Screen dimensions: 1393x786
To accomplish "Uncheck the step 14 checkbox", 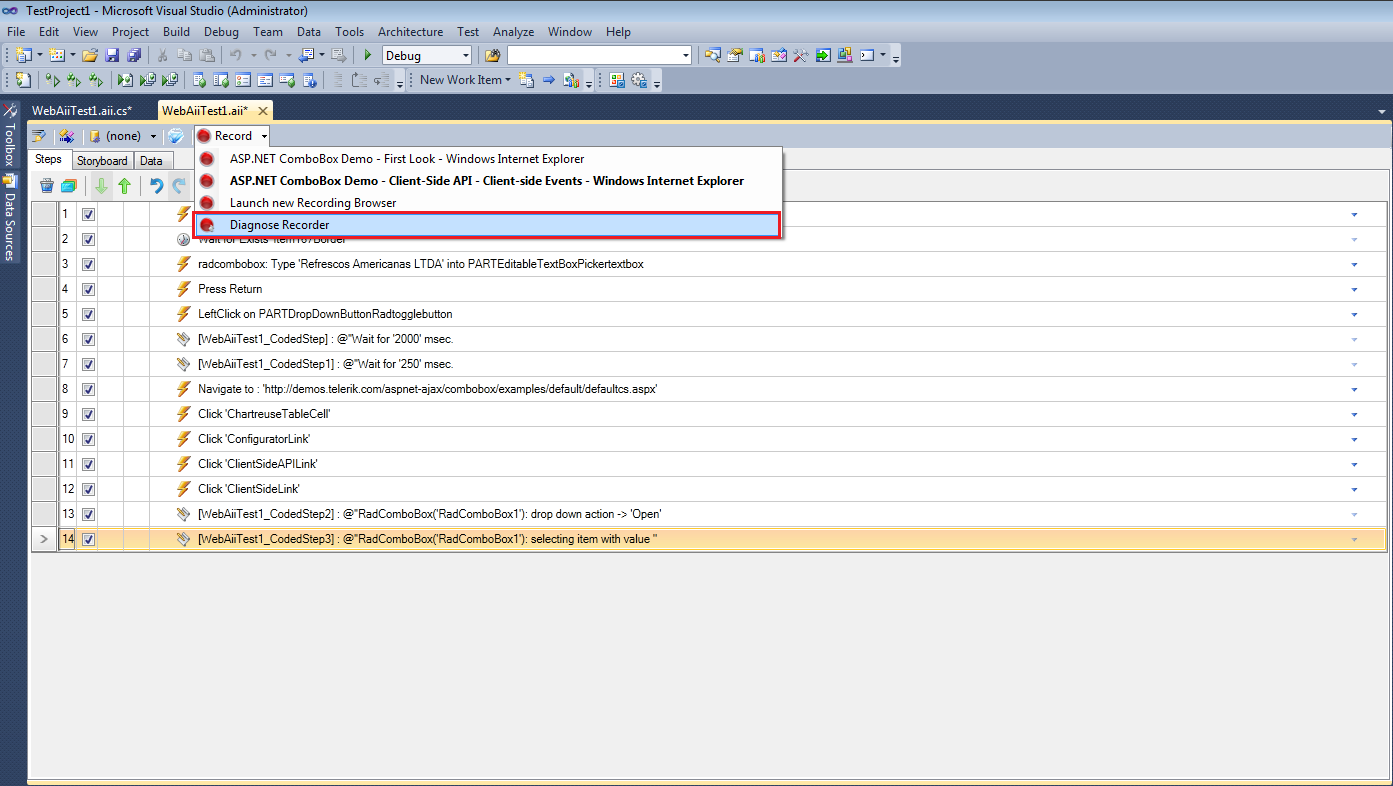I will pos(88,539).
